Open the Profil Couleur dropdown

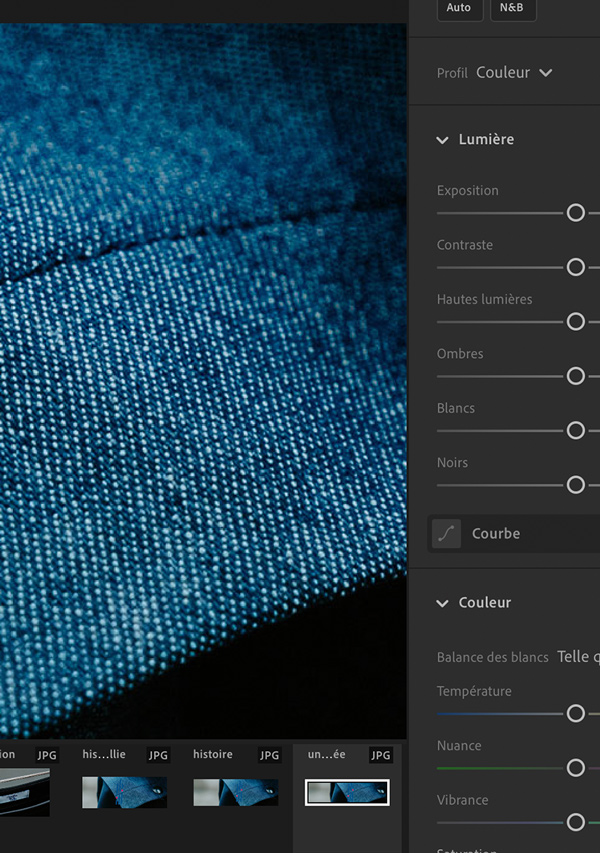[514, 72]
